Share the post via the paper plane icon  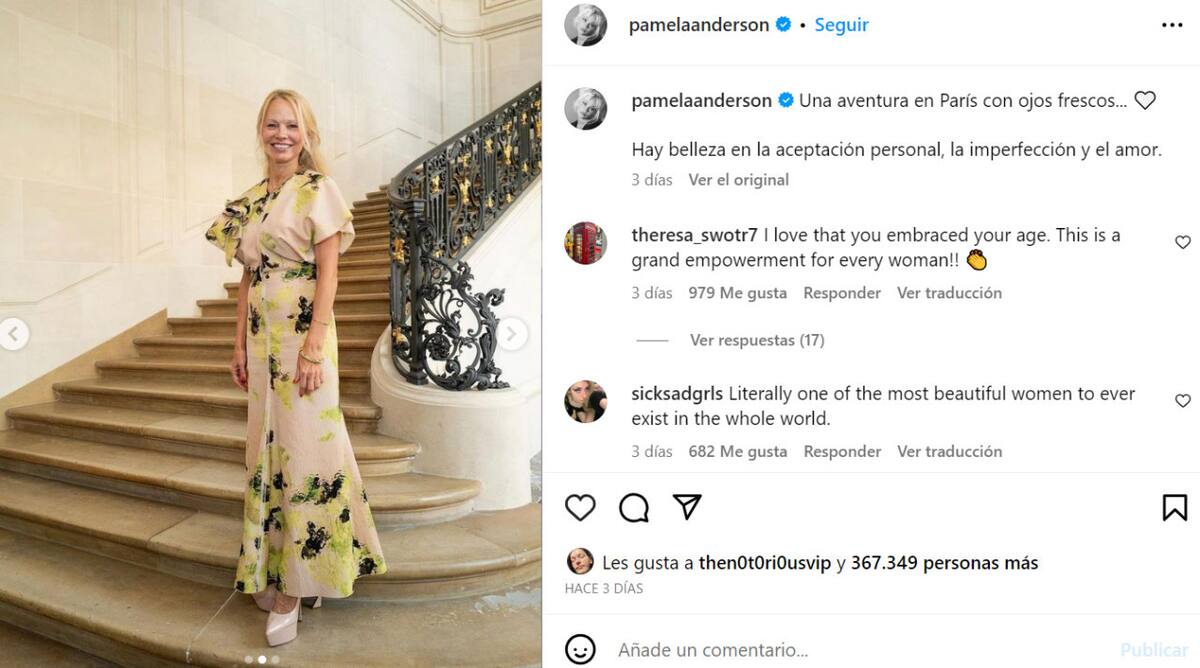click(x=687, y=508)
